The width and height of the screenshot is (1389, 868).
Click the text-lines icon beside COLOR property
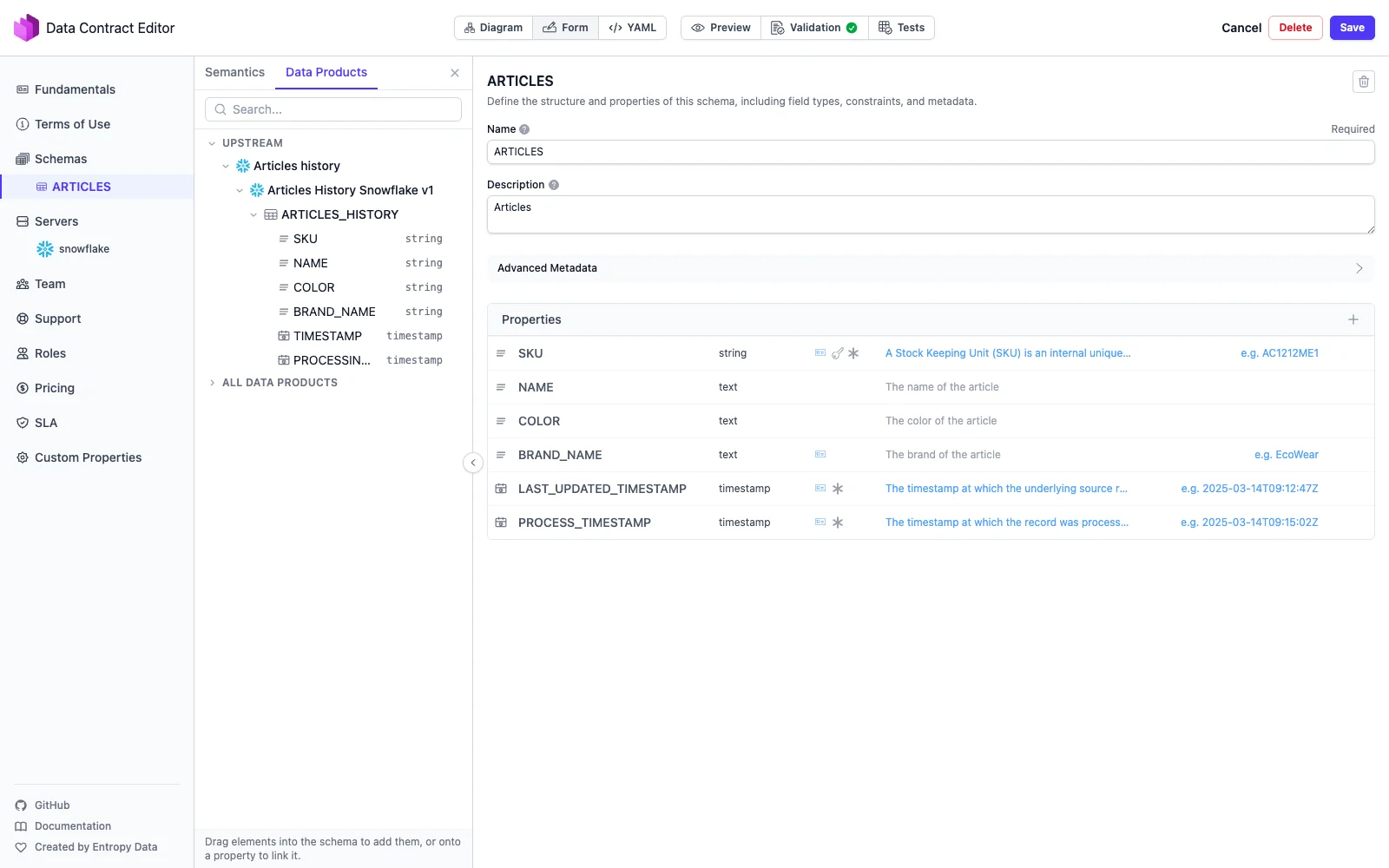[x=501, y=421]
